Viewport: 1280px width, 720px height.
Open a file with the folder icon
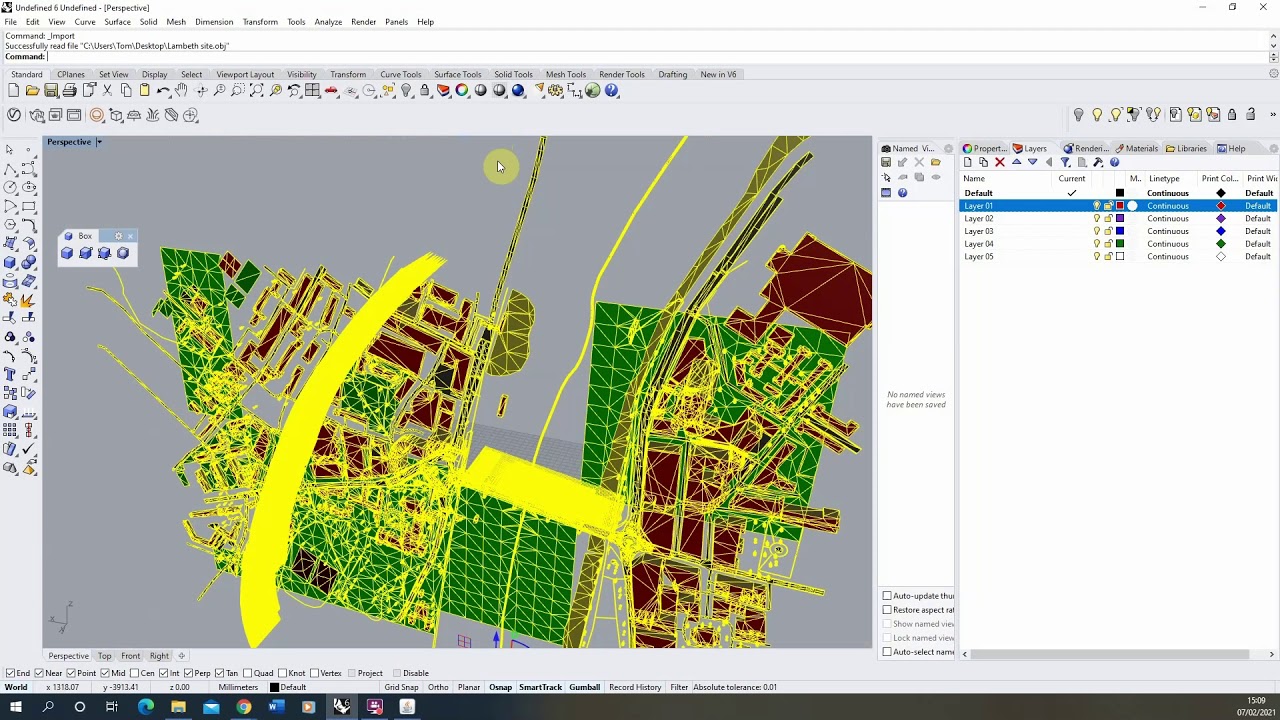tap(32, 91)
